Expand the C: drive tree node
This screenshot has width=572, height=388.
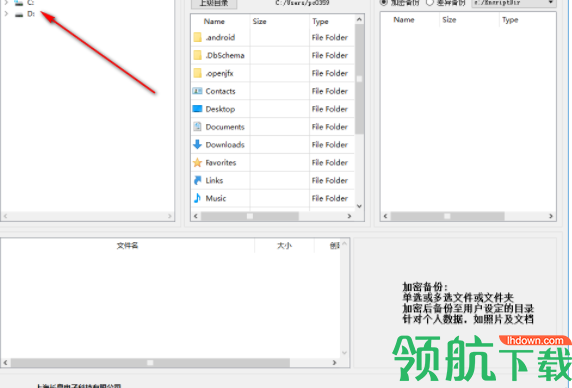click(6, 3)
